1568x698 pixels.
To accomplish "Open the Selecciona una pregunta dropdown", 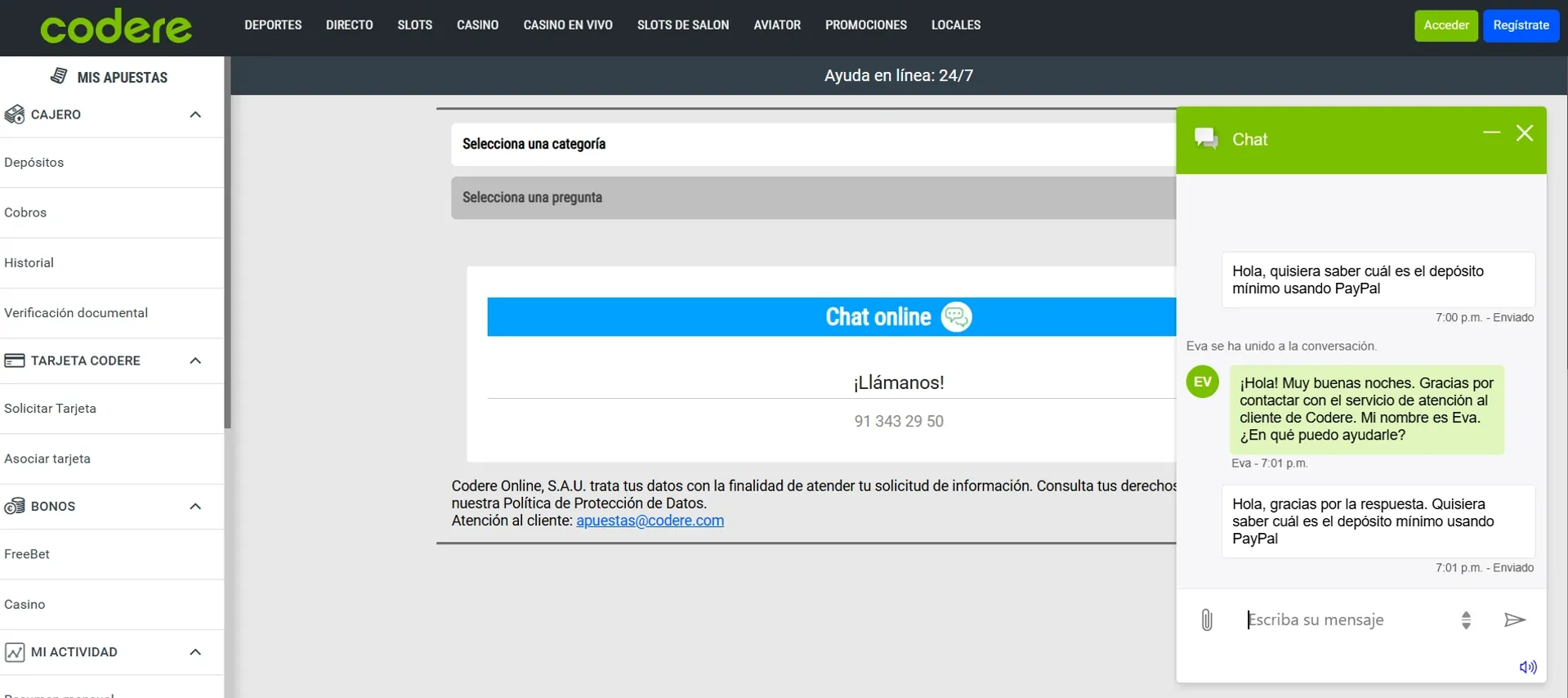I will [x=814, y=198].
